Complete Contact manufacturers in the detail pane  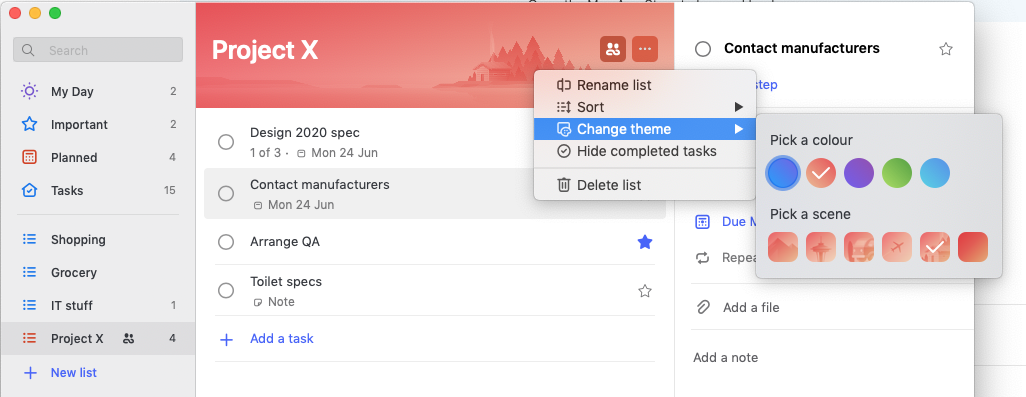click(x=703, y=49)
